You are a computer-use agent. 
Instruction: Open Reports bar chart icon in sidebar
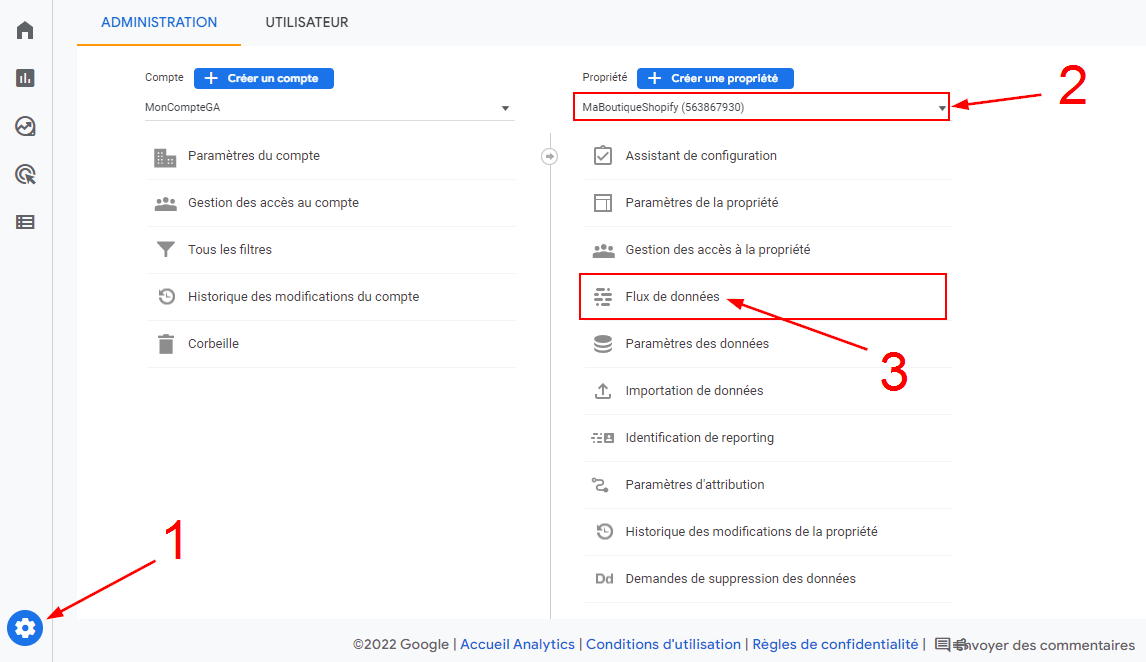coord(25,78)
